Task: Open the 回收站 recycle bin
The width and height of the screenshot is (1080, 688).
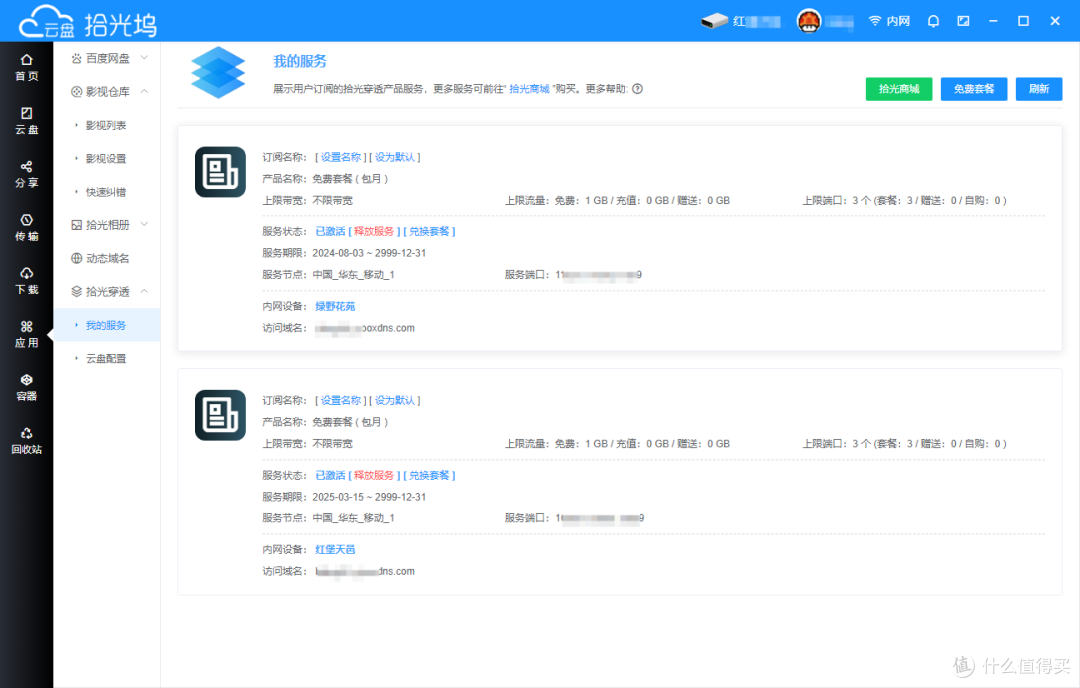Action: [26, 441]
